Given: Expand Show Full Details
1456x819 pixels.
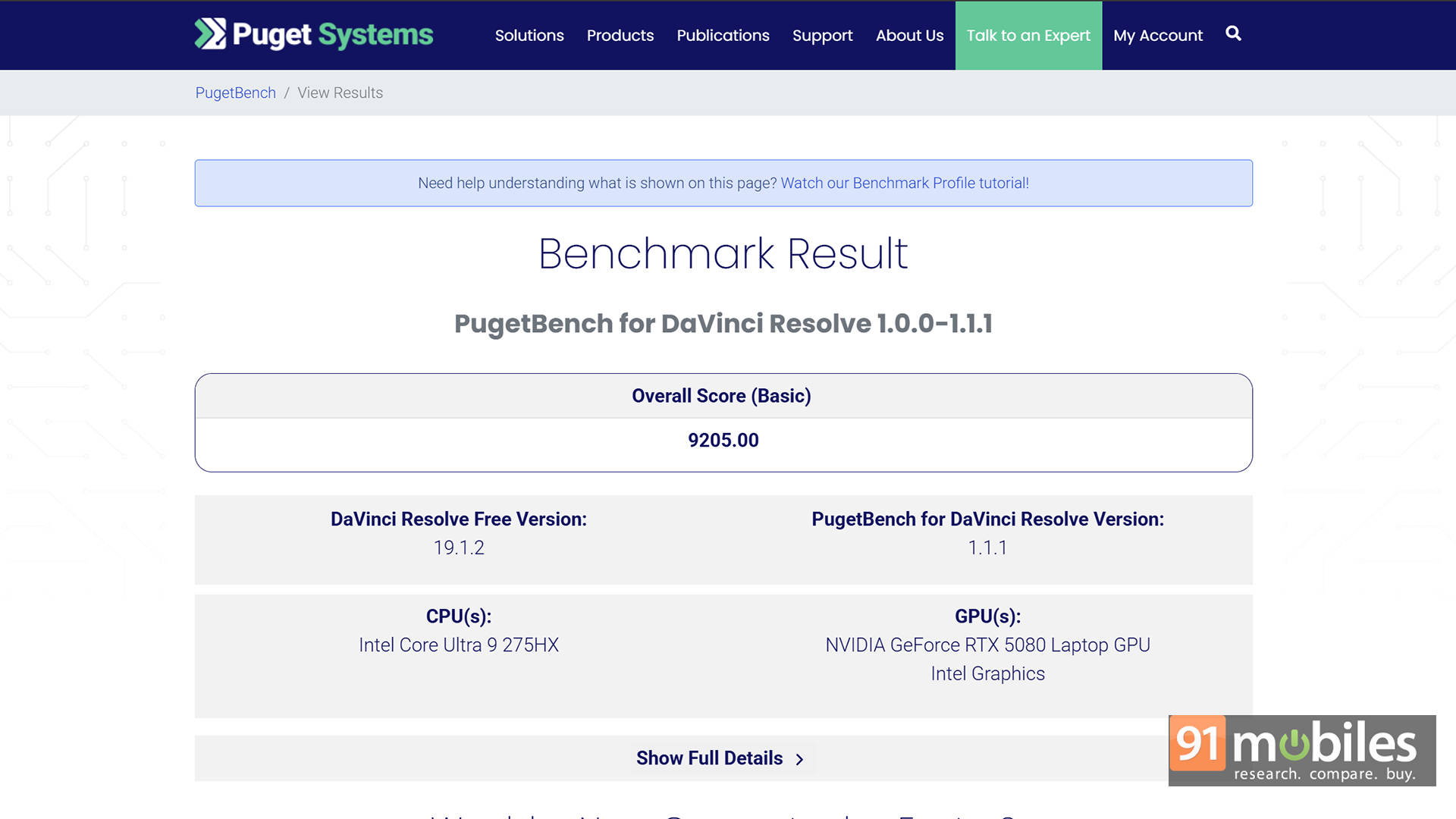Looking at the screenshot, I should point(723,758).
